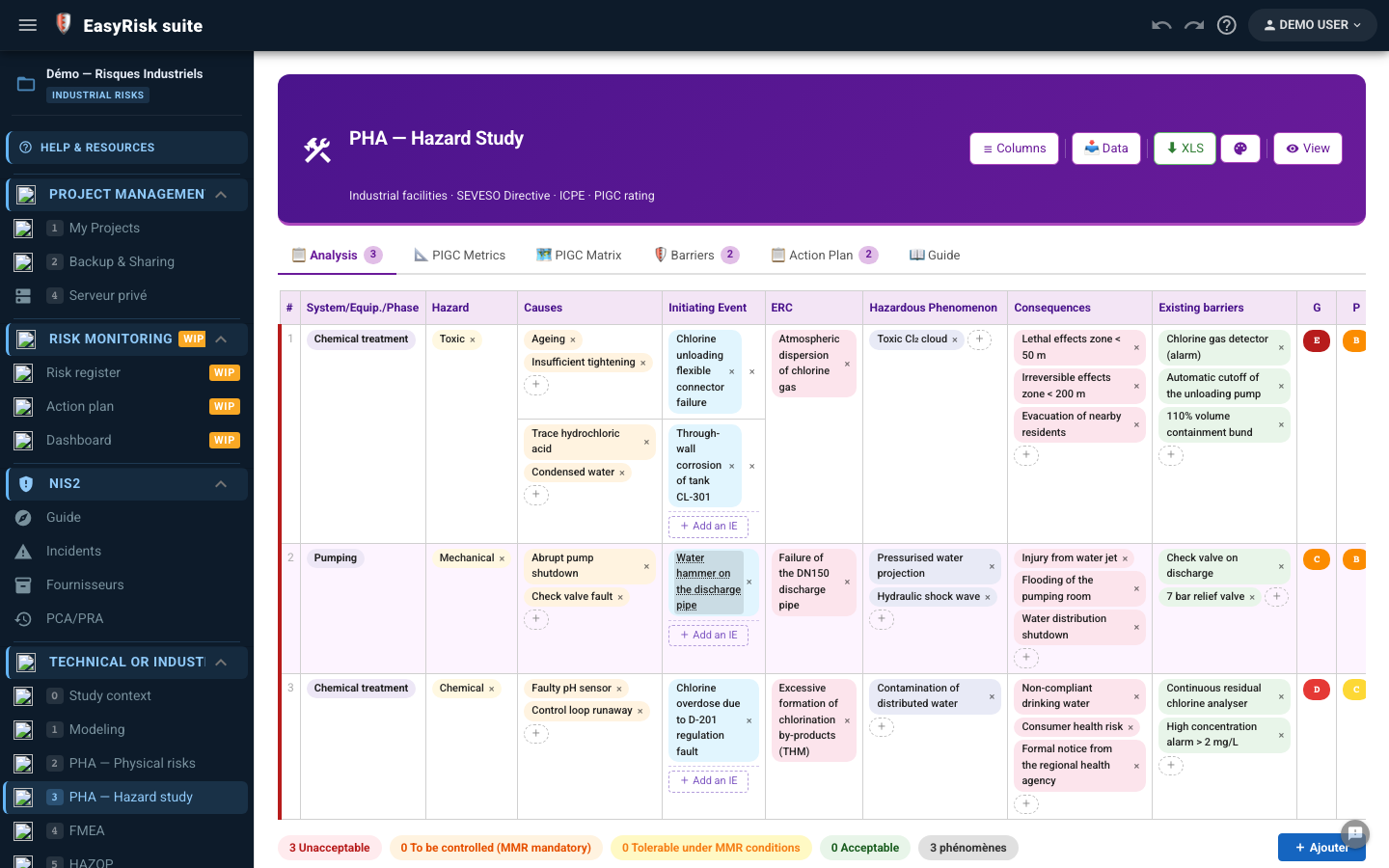Open the help question mark icon
The width and height of the screenshot is (1389, 868).
click(1227, 25)
